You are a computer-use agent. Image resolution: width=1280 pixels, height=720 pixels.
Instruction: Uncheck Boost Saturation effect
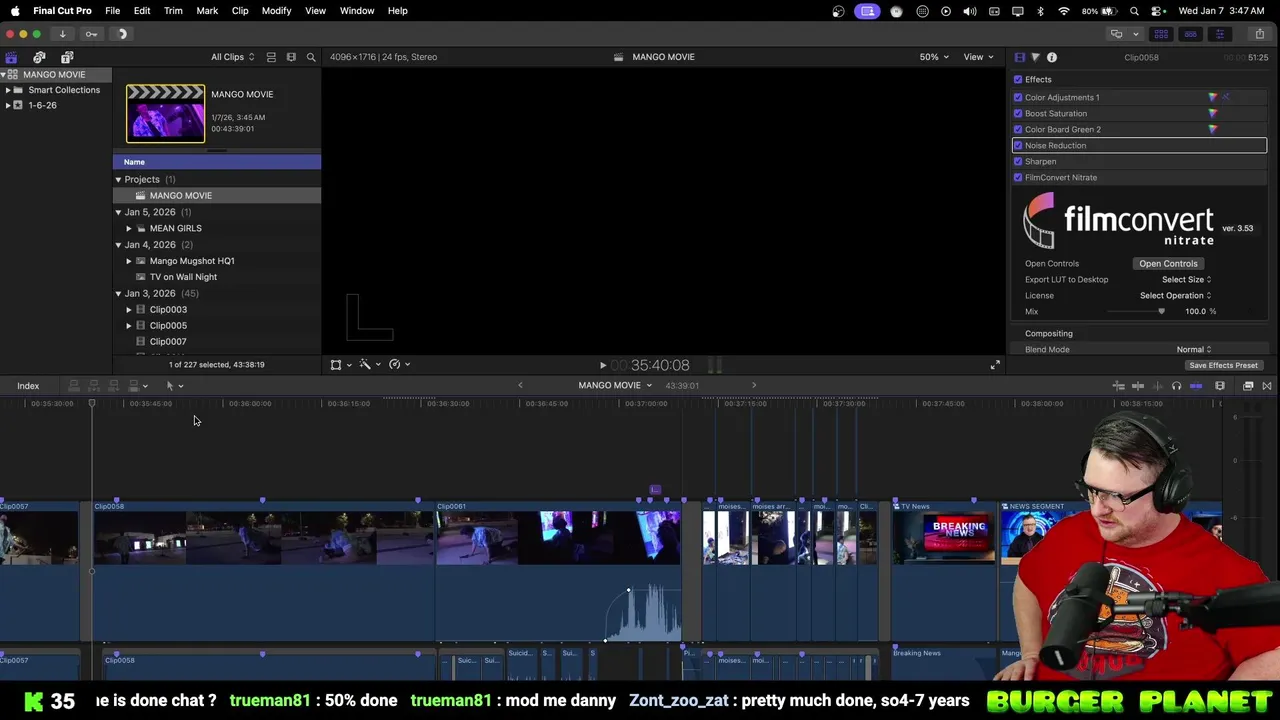click(x=1018, y=113)
